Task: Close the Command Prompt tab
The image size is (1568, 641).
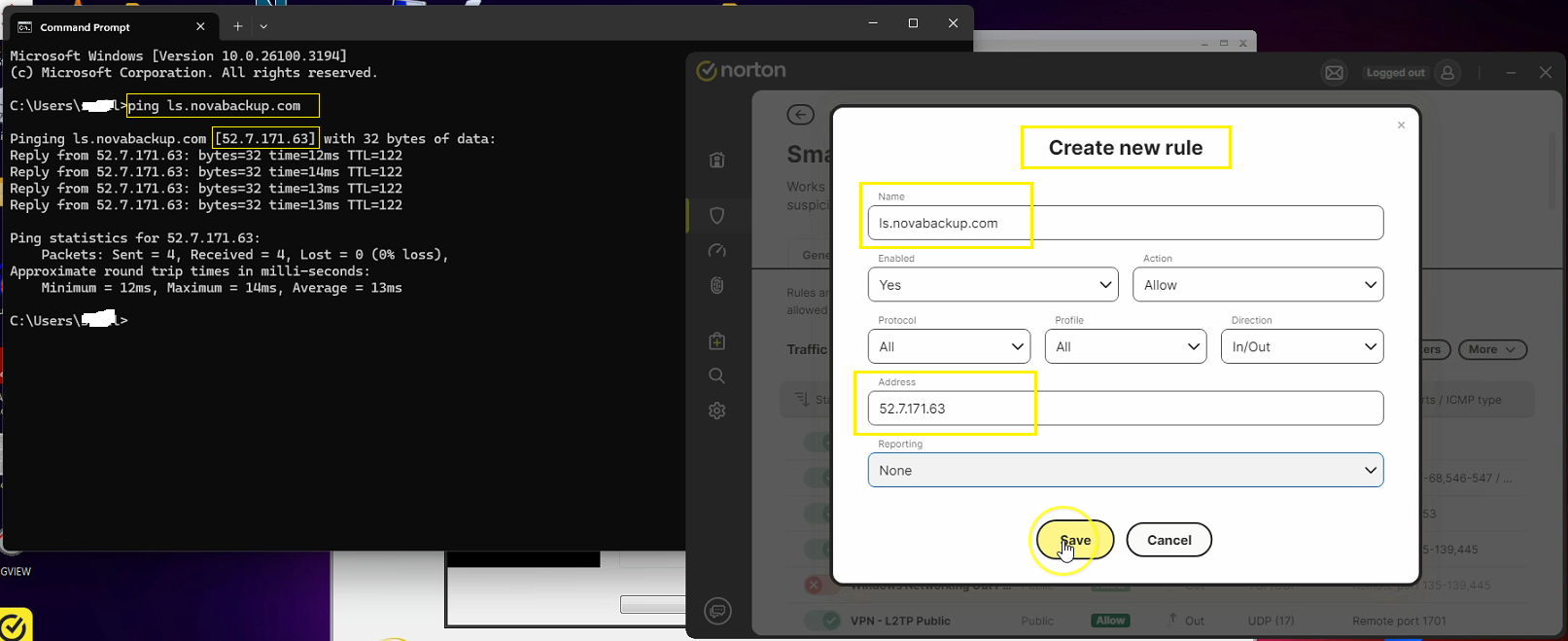Action: tap(200, 26)
